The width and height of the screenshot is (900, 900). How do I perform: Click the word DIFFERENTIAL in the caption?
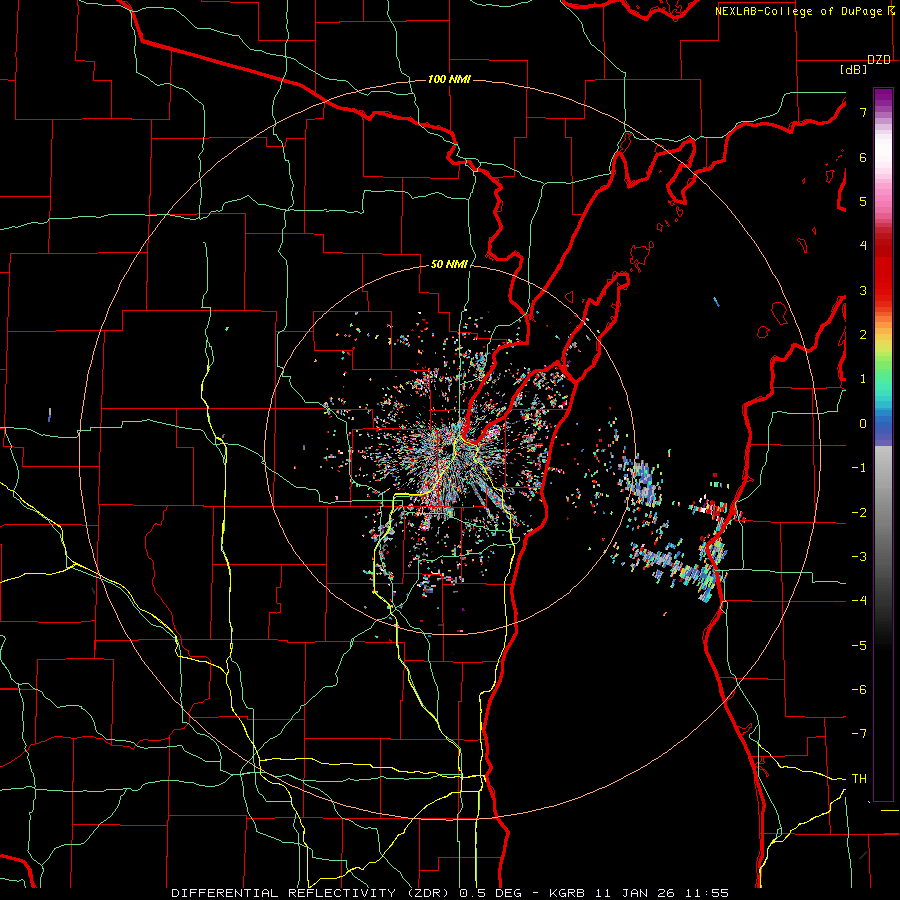[x=226, y=893]
